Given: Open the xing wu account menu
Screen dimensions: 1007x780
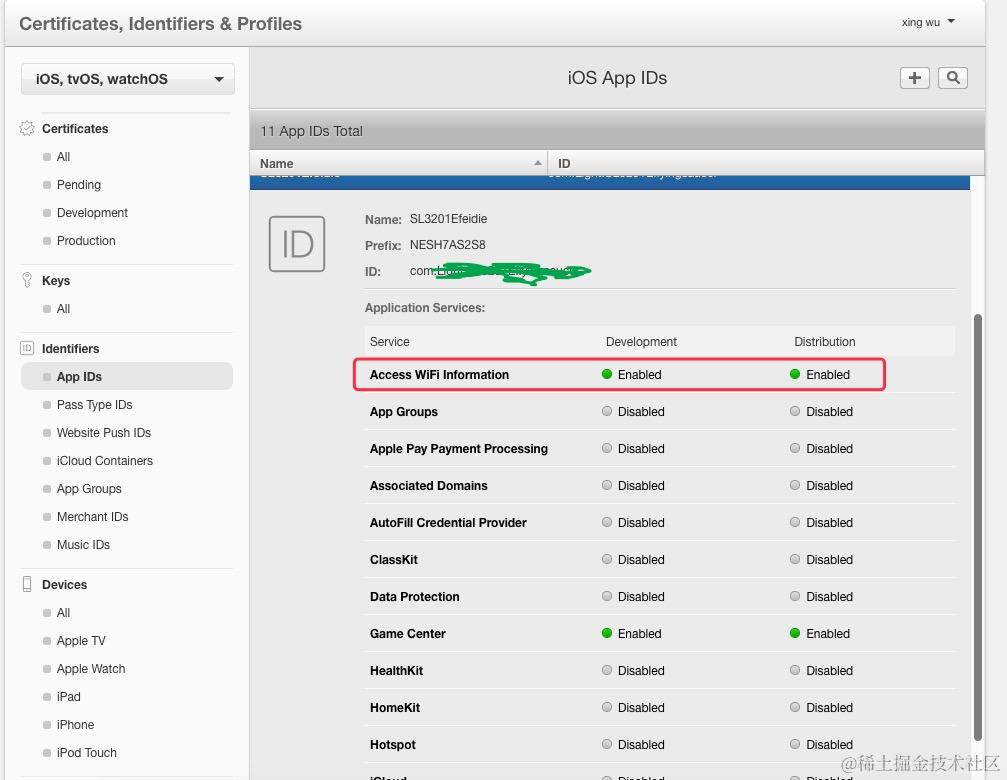Looking at the screenshot, I should [927, 22].
